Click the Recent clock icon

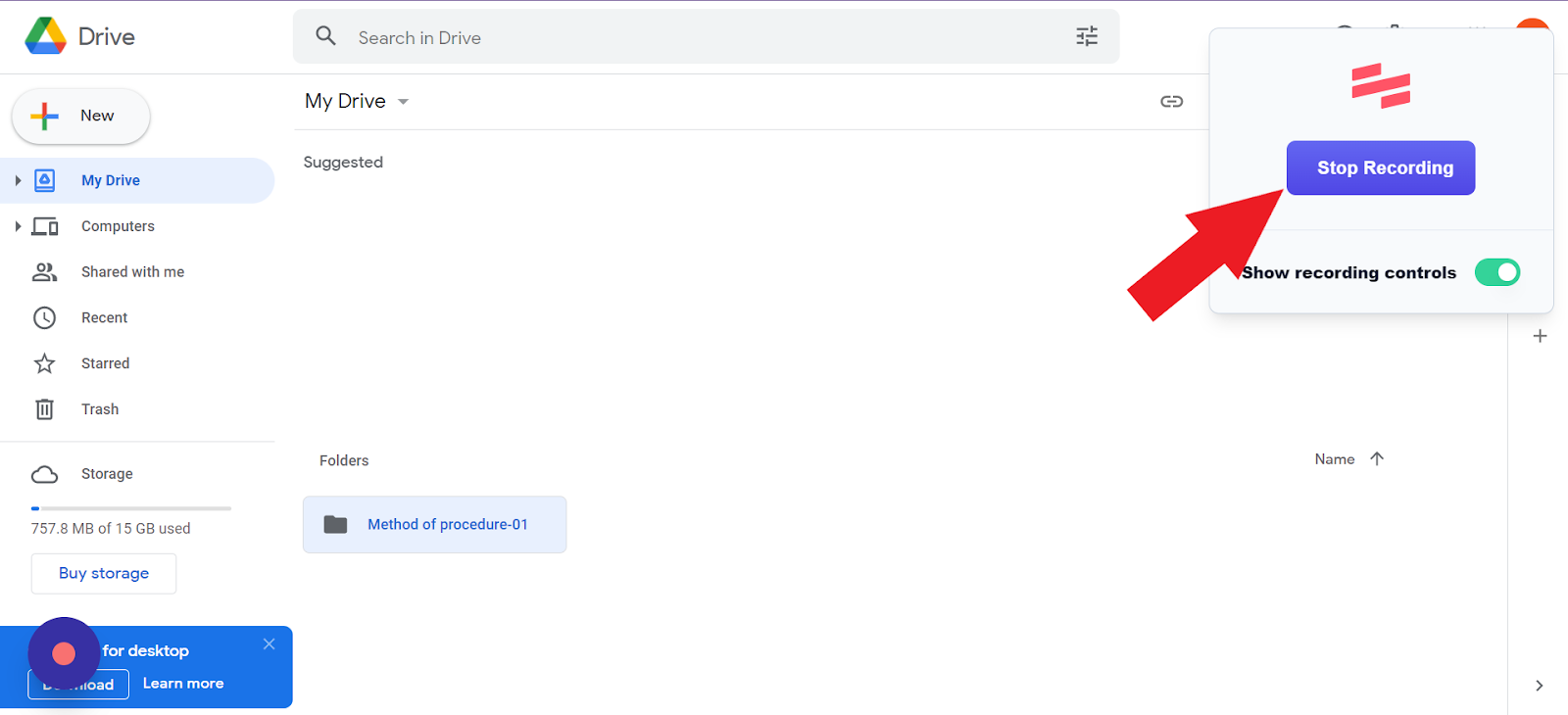coord(45,317)
